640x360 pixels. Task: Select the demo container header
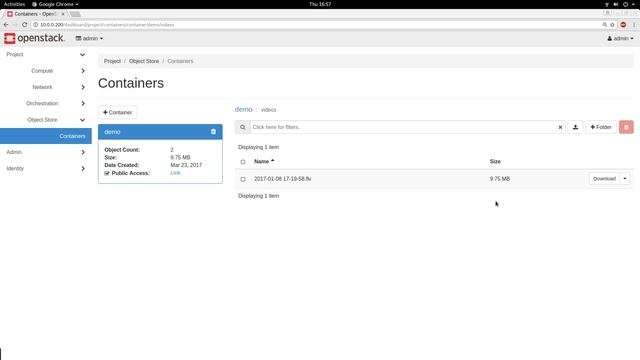(160, 132)
